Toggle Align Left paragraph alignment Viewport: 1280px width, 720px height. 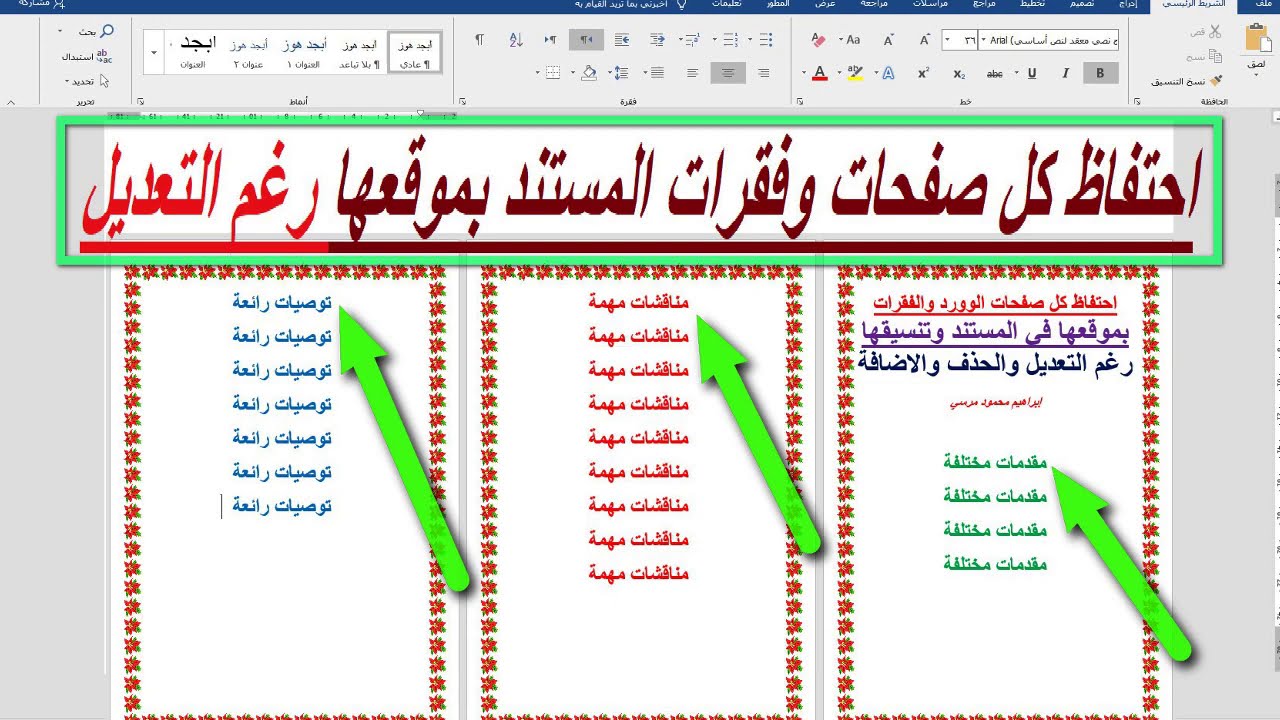click(x=692, y=73)
